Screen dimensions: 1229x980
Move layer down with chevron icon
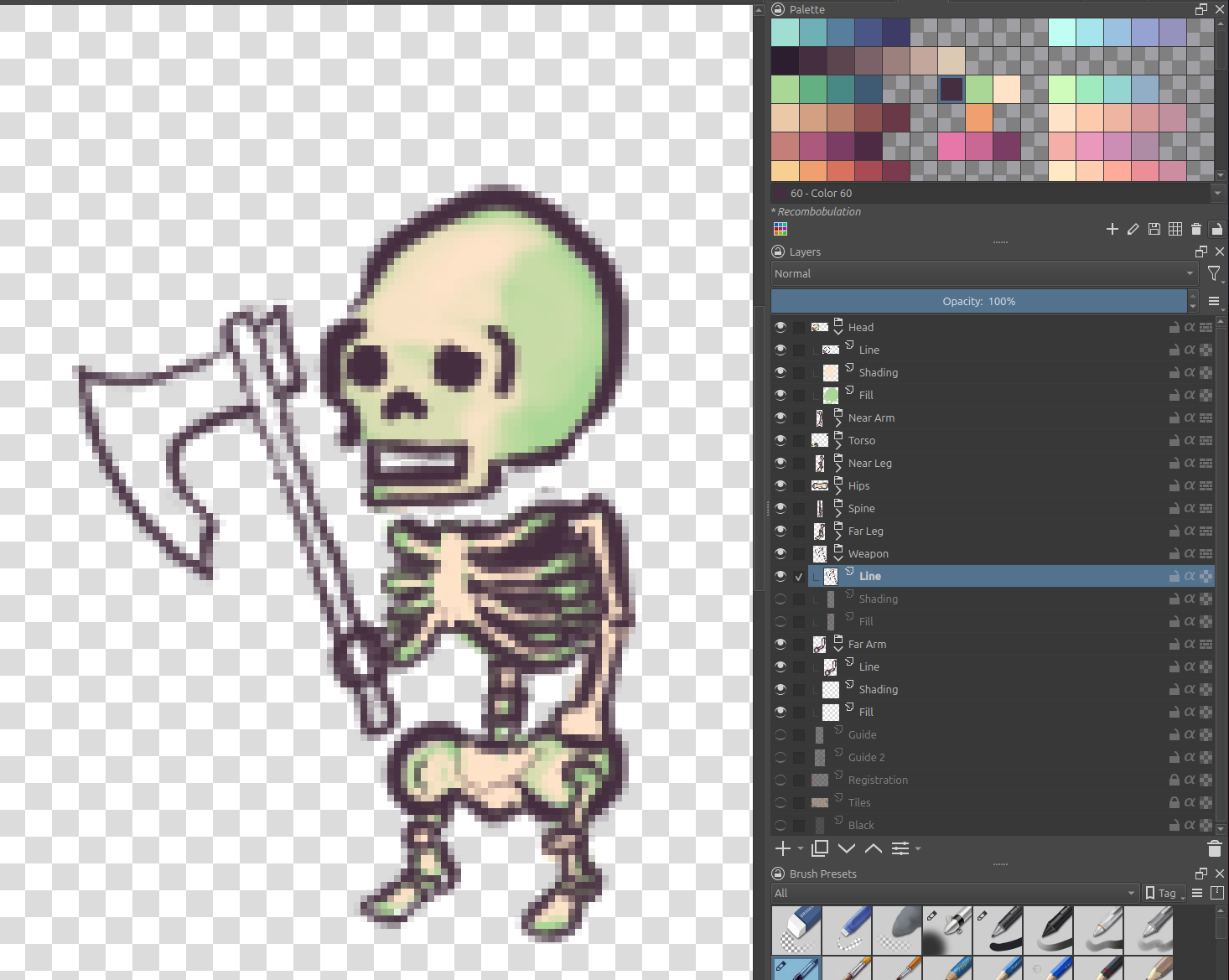(847, 848)
